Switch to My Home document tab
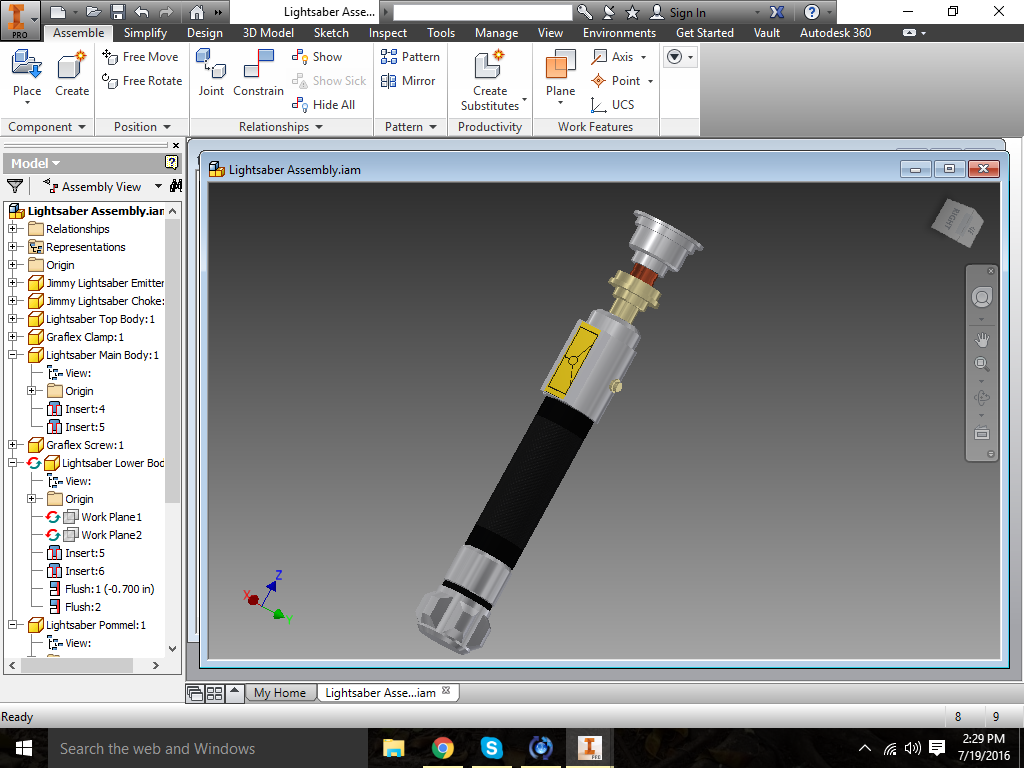 point(280,693)
